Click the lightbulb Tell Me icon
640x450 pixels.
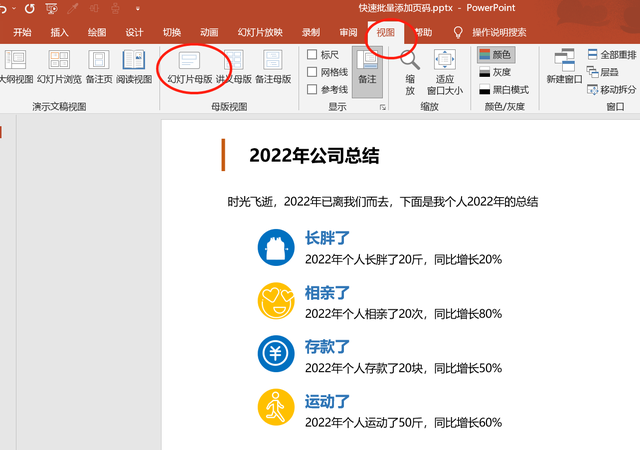[x=458, y=32]
